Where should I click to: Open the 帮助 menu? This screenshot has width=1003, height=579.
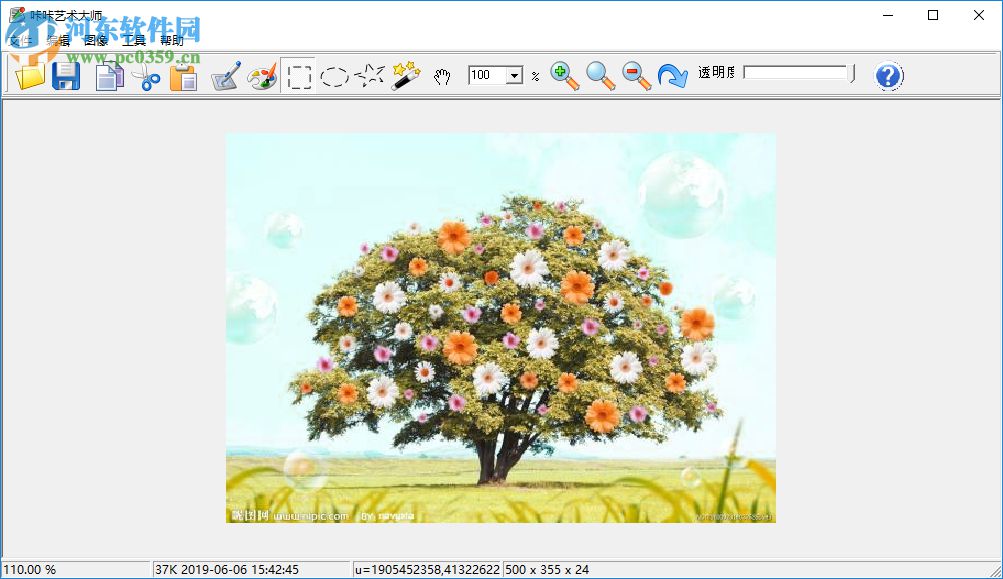click(x=171, y=40)
